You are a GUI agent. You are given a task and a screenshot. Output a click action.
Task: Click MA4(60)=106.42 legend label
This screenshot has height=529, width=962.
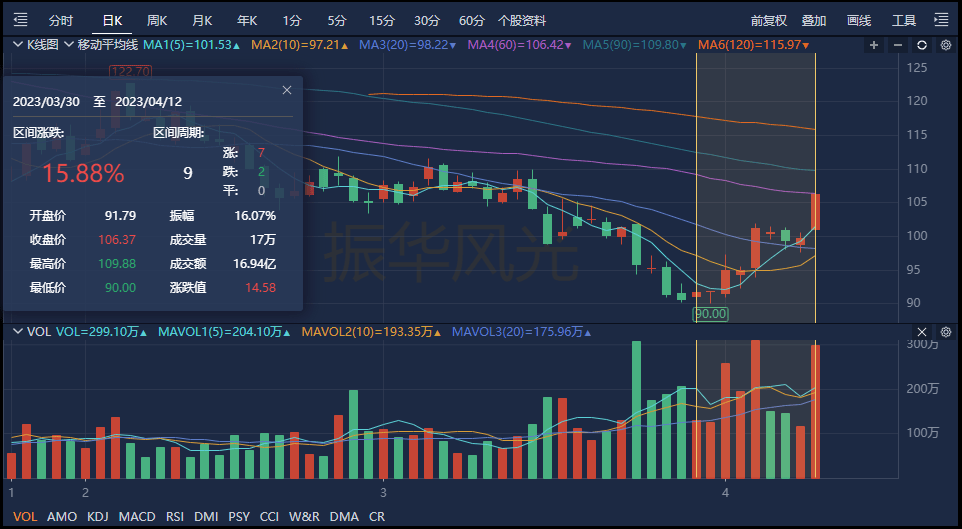click(520, 45)
